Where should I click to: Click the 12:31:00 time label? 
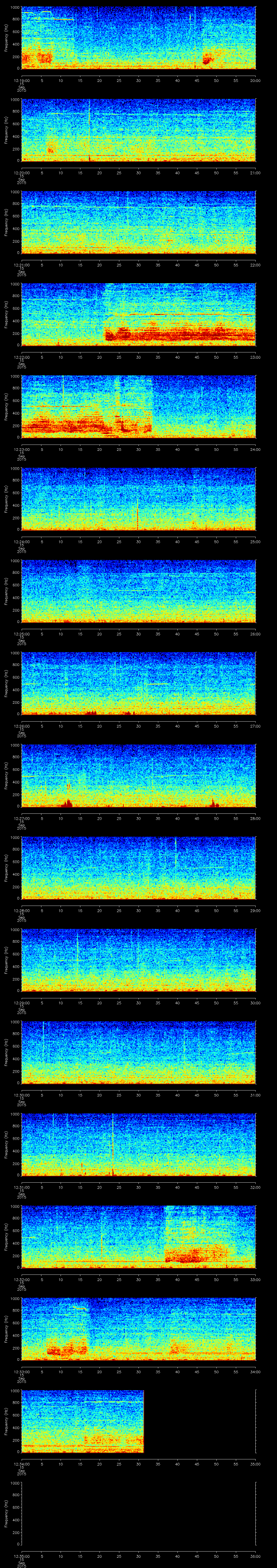[x=21, y=1187]
